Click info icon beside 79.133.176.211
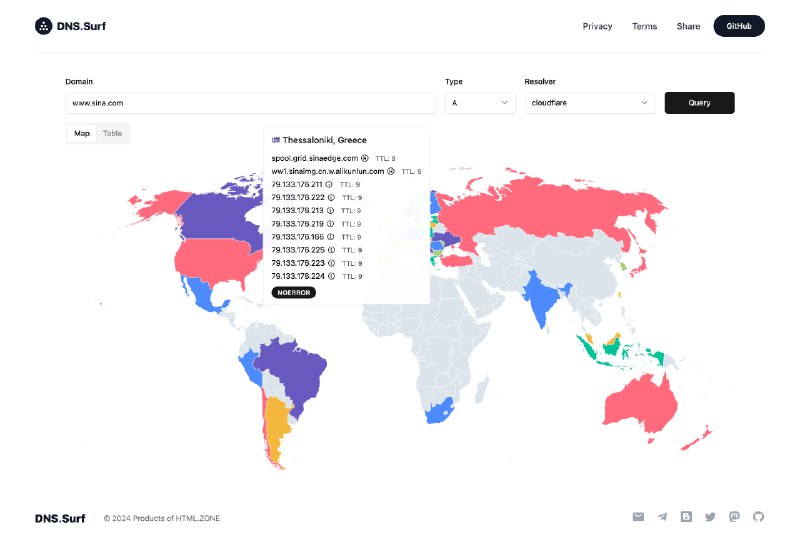 pyautogui.click(x=331, y=185)
